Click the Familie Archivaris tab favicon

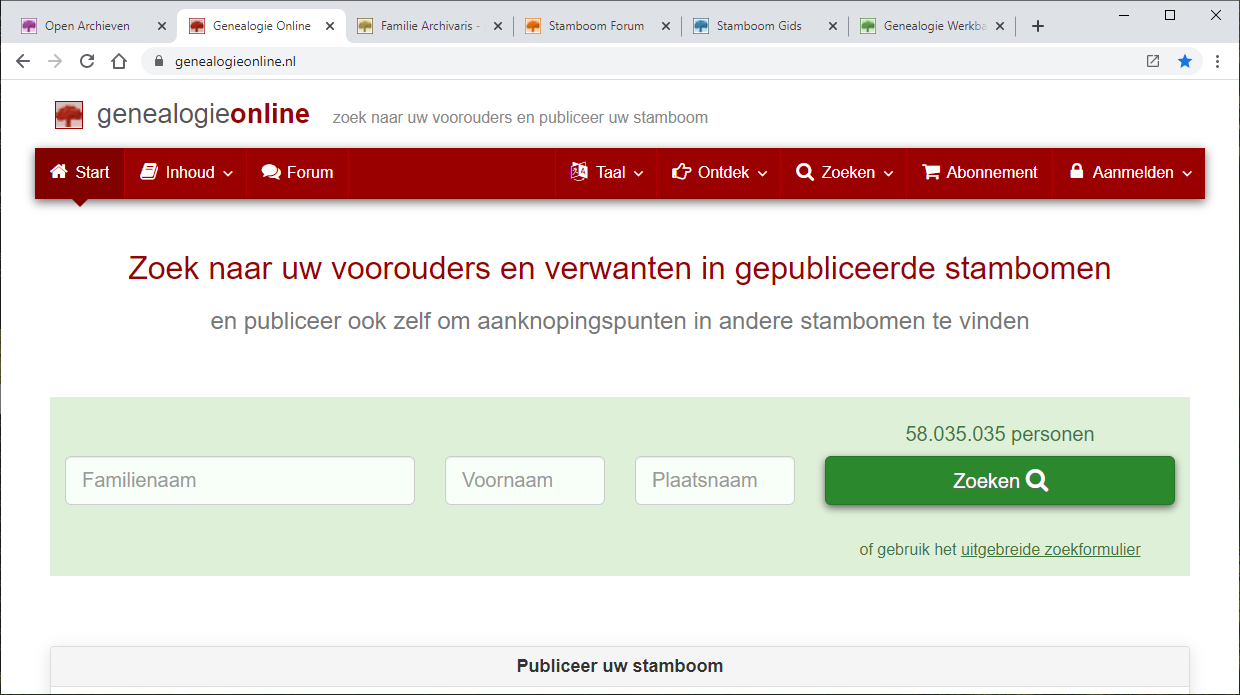pyautogui.click(x=365, y=26)
